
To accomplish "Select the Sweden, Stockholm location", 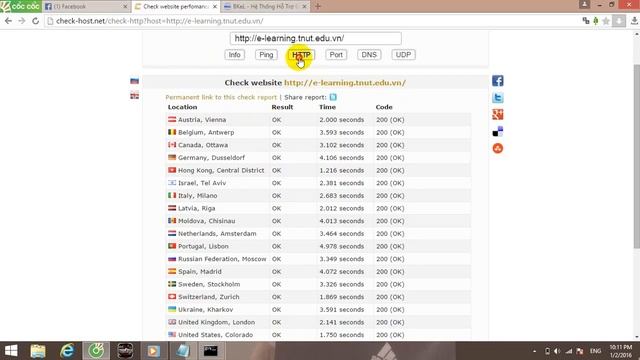I will coord(209,284).
